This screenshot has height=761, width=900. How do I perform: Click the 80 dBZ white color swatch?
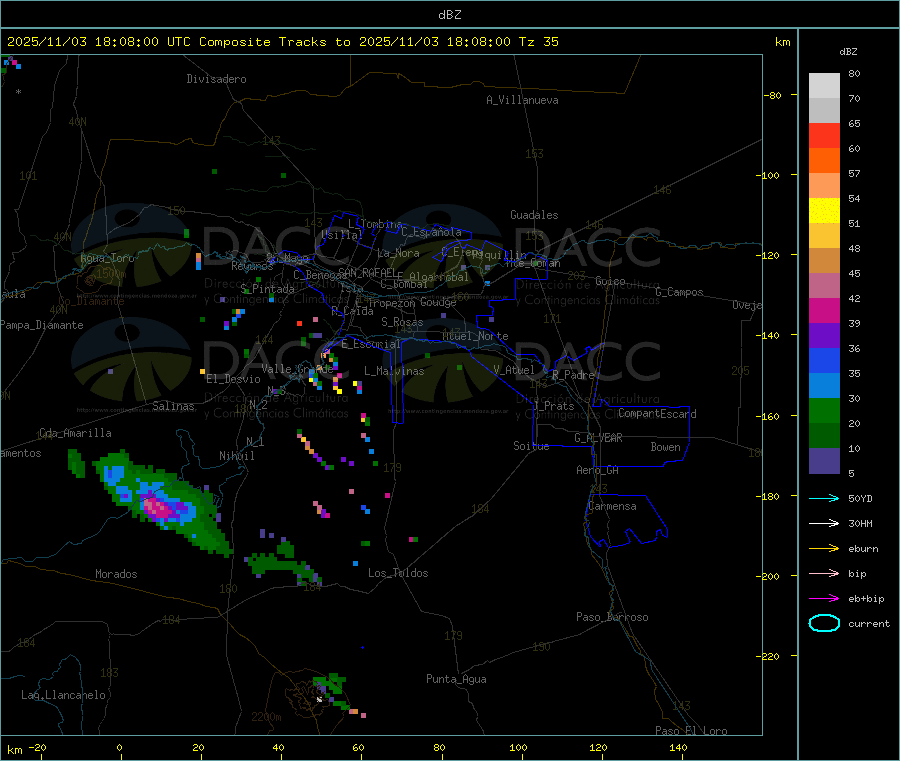point(824,86)
